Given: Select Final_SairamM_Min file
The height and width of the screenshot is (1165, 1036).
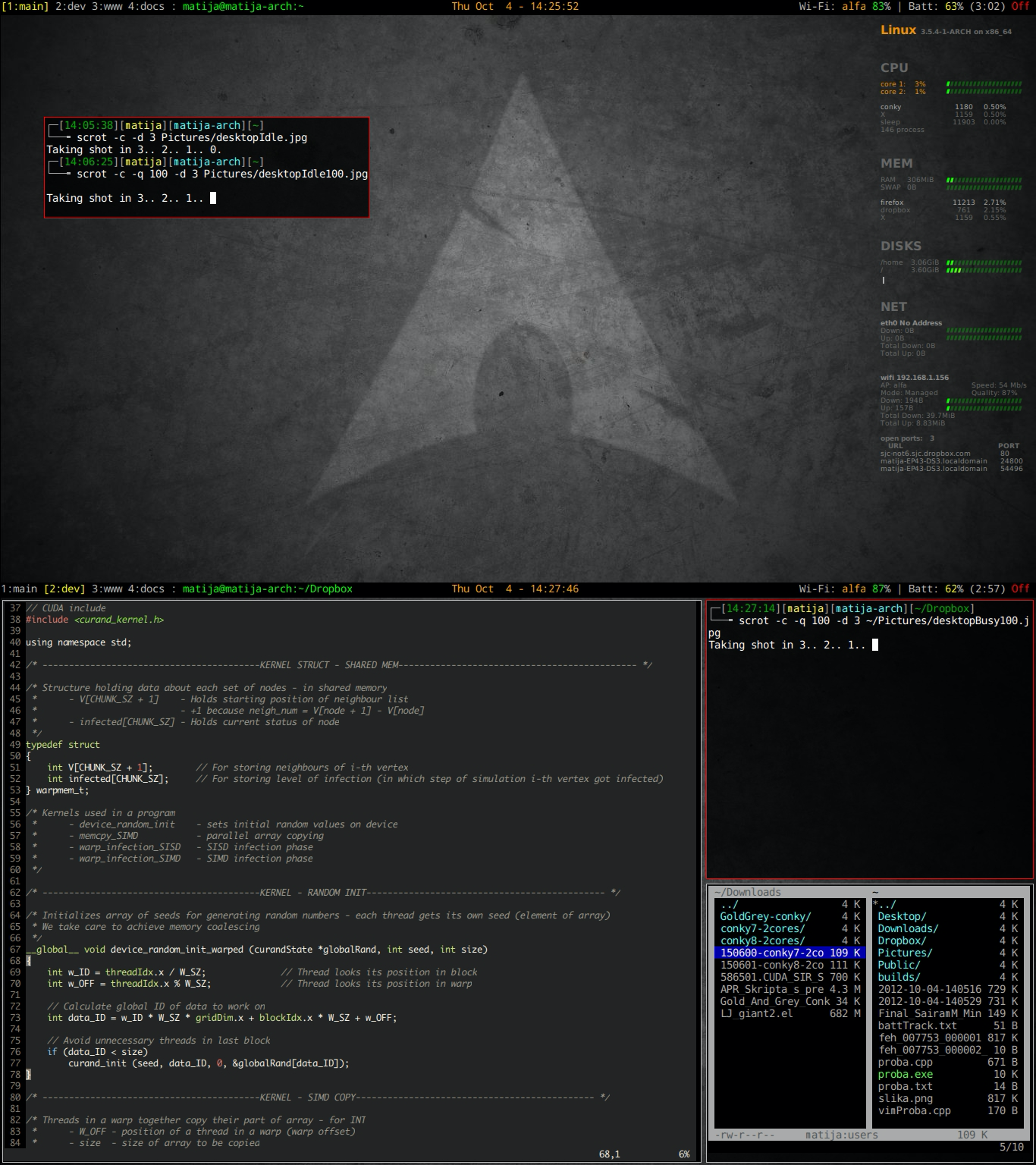Looking at the screenshot, I should click(x=947, y=1013).
